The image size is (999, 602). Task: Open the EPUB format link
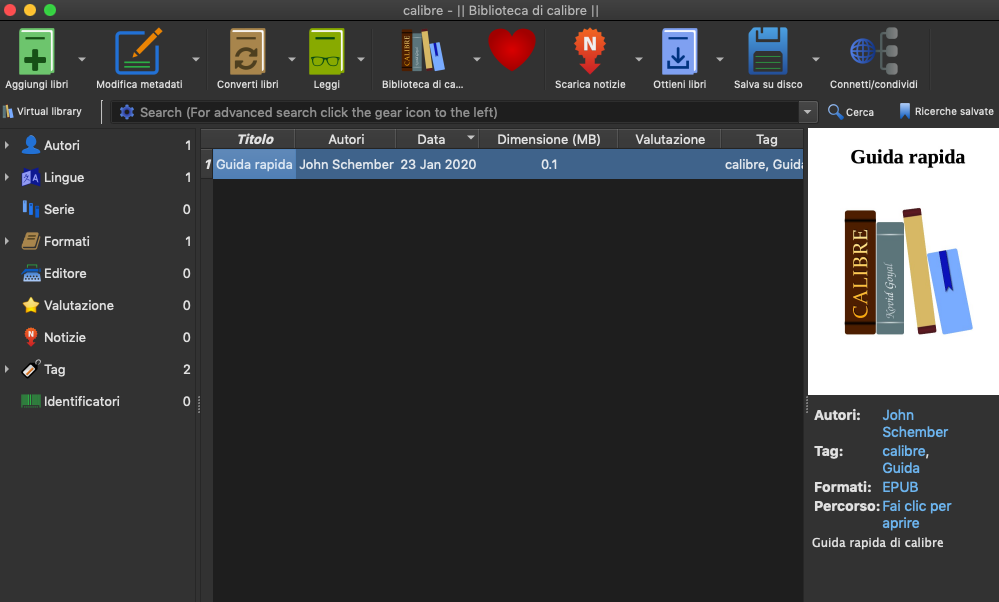[900, 487]
